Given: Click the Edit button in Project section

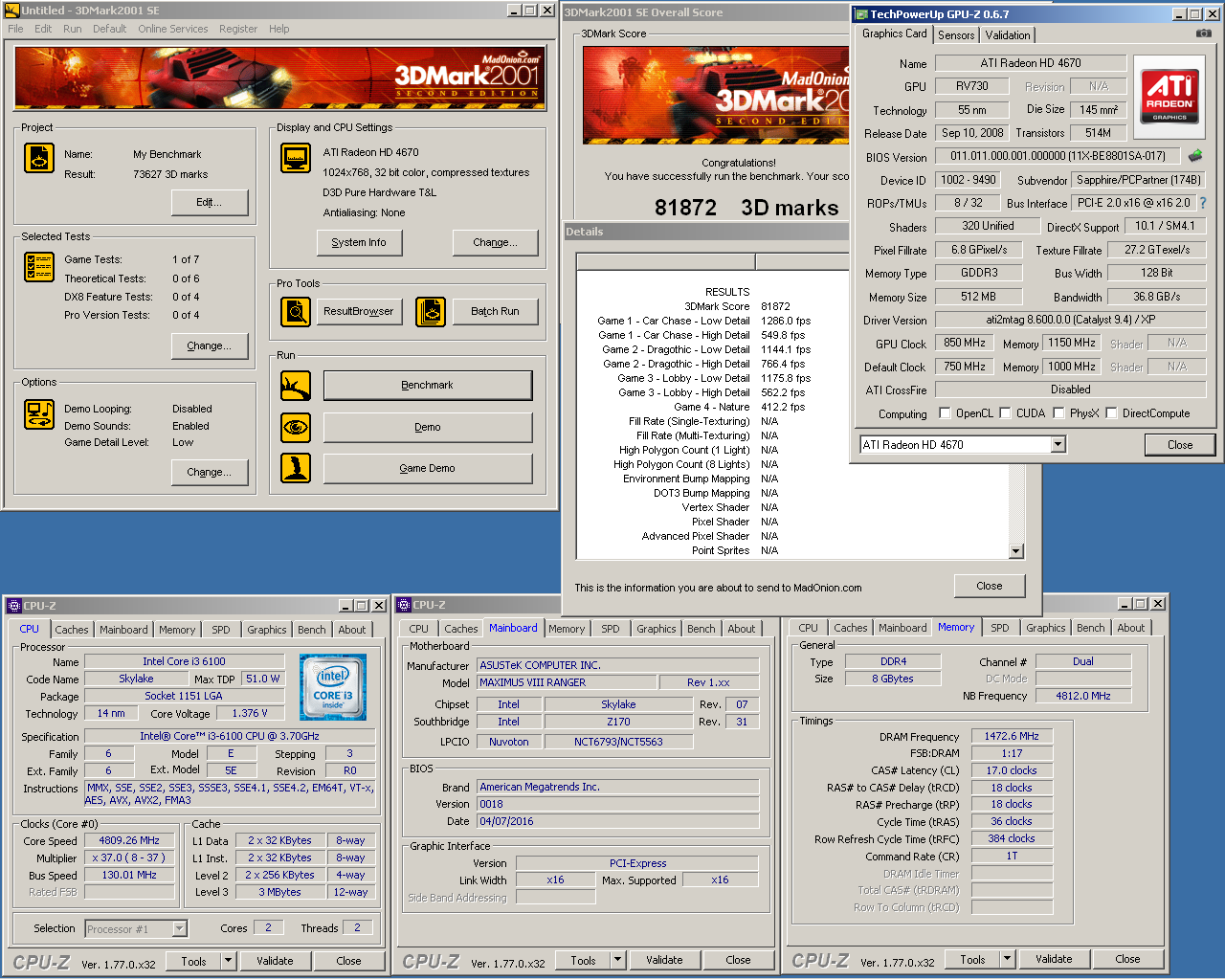Looking at the screenshot, I should [x=210, y=202].
